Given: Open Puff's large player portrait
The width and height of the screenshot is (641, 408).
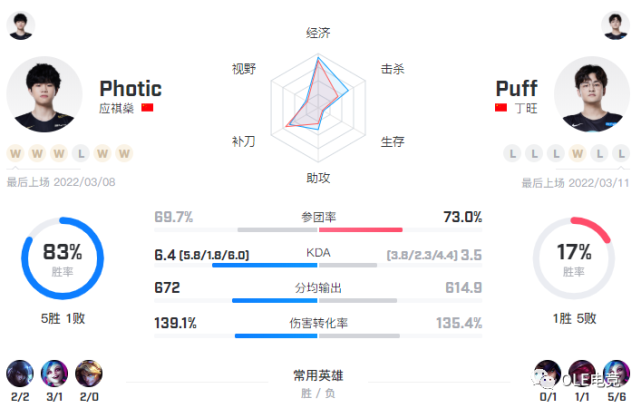Looking at the screenshot, I should coord(592,94).
